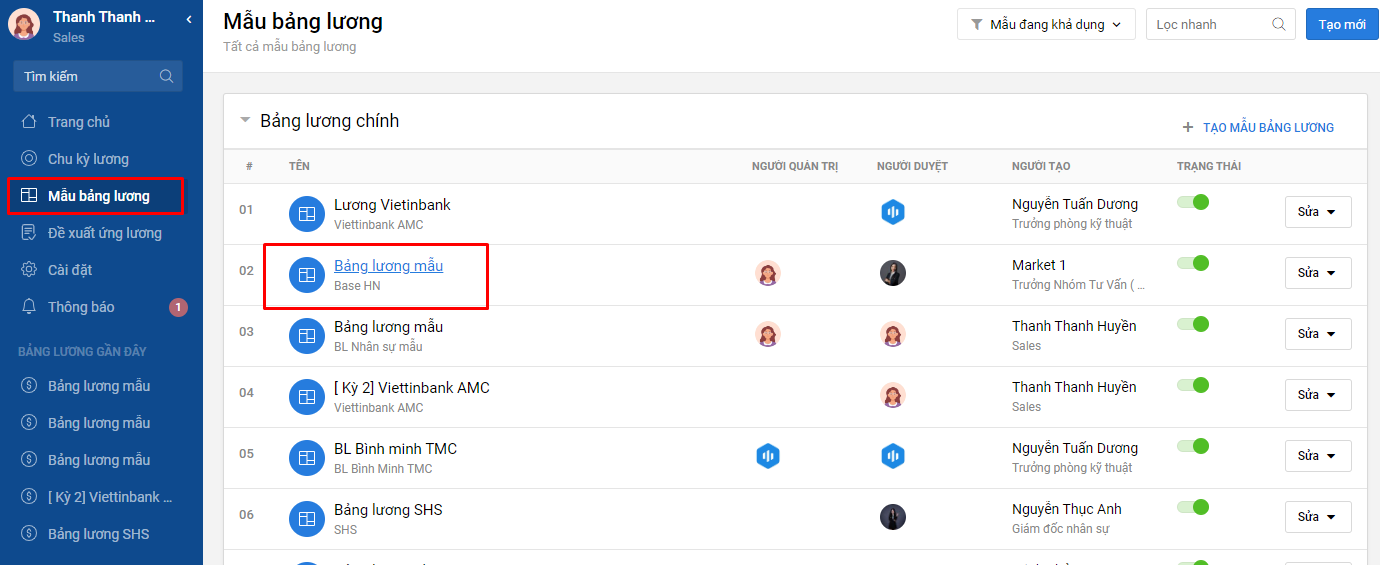Image resolution: width=1380 pixels, height=565 pixels.
Task: Click creator Nguyễn Thục Anh
Action: (x=1067, y=509)
